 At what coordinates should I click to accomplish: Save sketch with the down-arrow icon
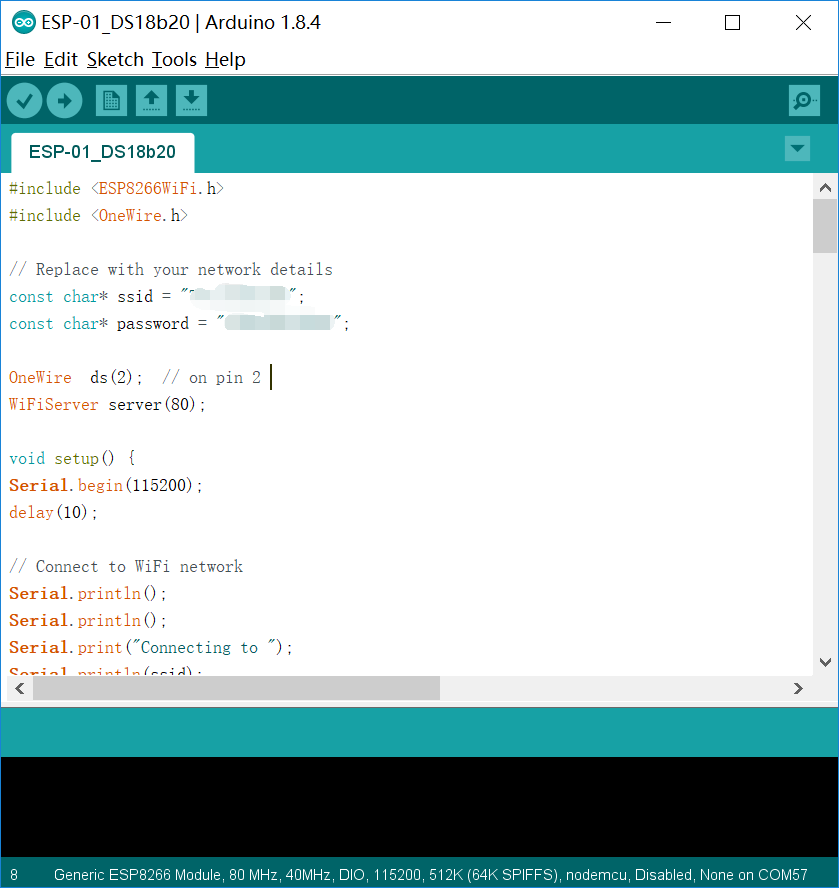(191, 101)
